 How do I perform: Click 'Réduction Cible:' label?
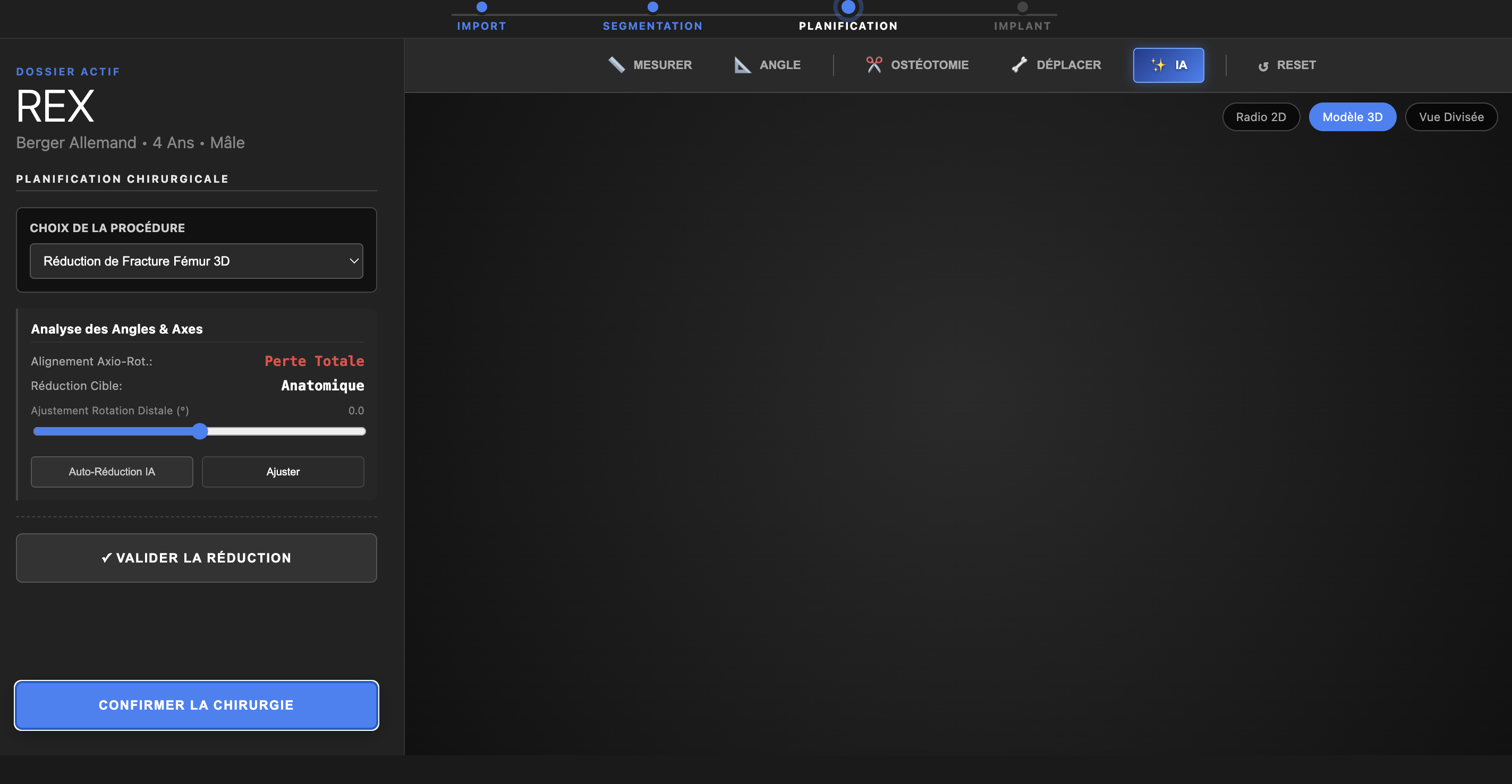[77, 386]
